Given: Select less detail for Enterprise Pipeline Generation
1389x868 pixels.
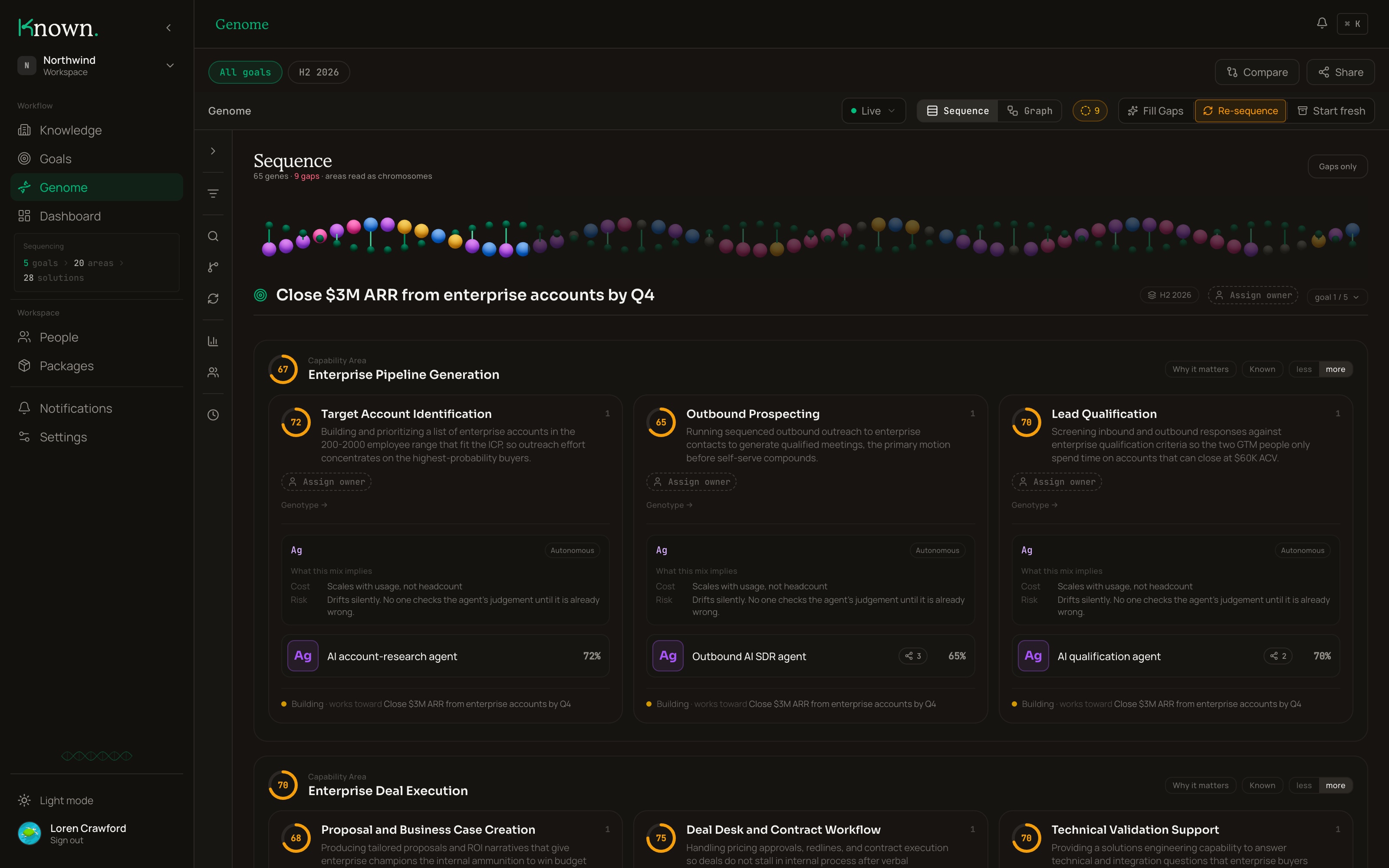Looking at the screenshot, I should (1303, 369).
